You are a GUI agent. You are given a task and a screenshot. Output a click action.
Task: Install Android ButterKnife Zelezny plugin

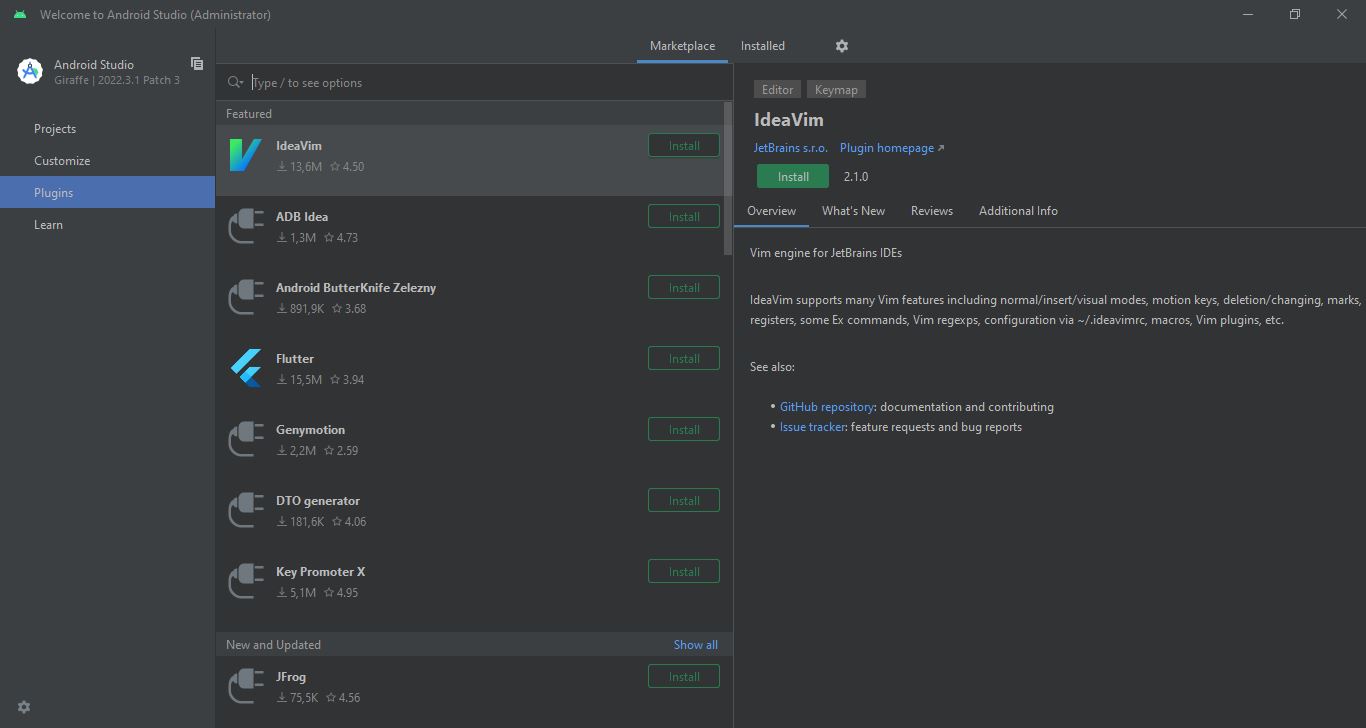pos(684,288)
